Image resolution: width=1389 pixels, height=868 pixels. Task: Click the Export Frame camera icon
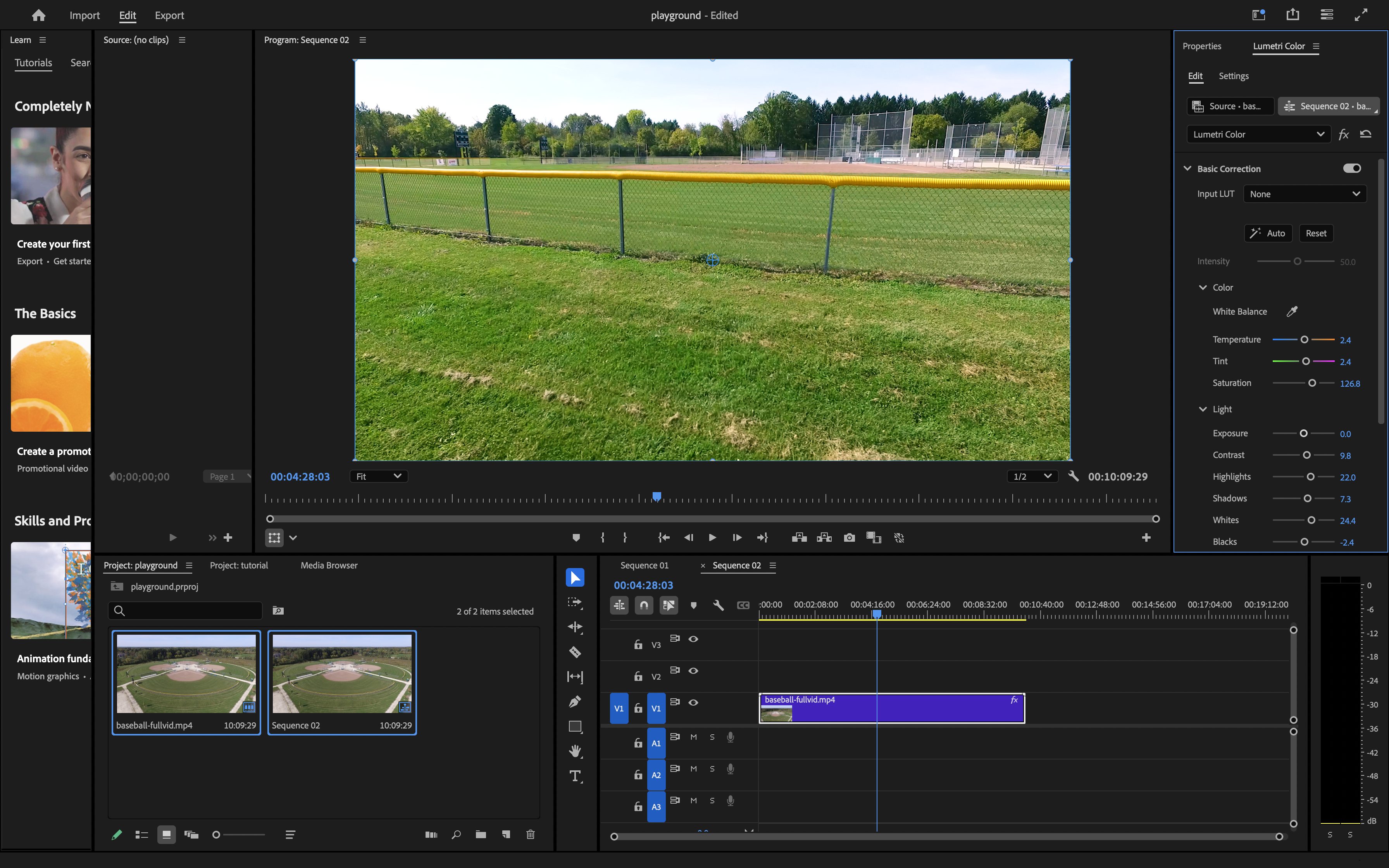[849, 538]
